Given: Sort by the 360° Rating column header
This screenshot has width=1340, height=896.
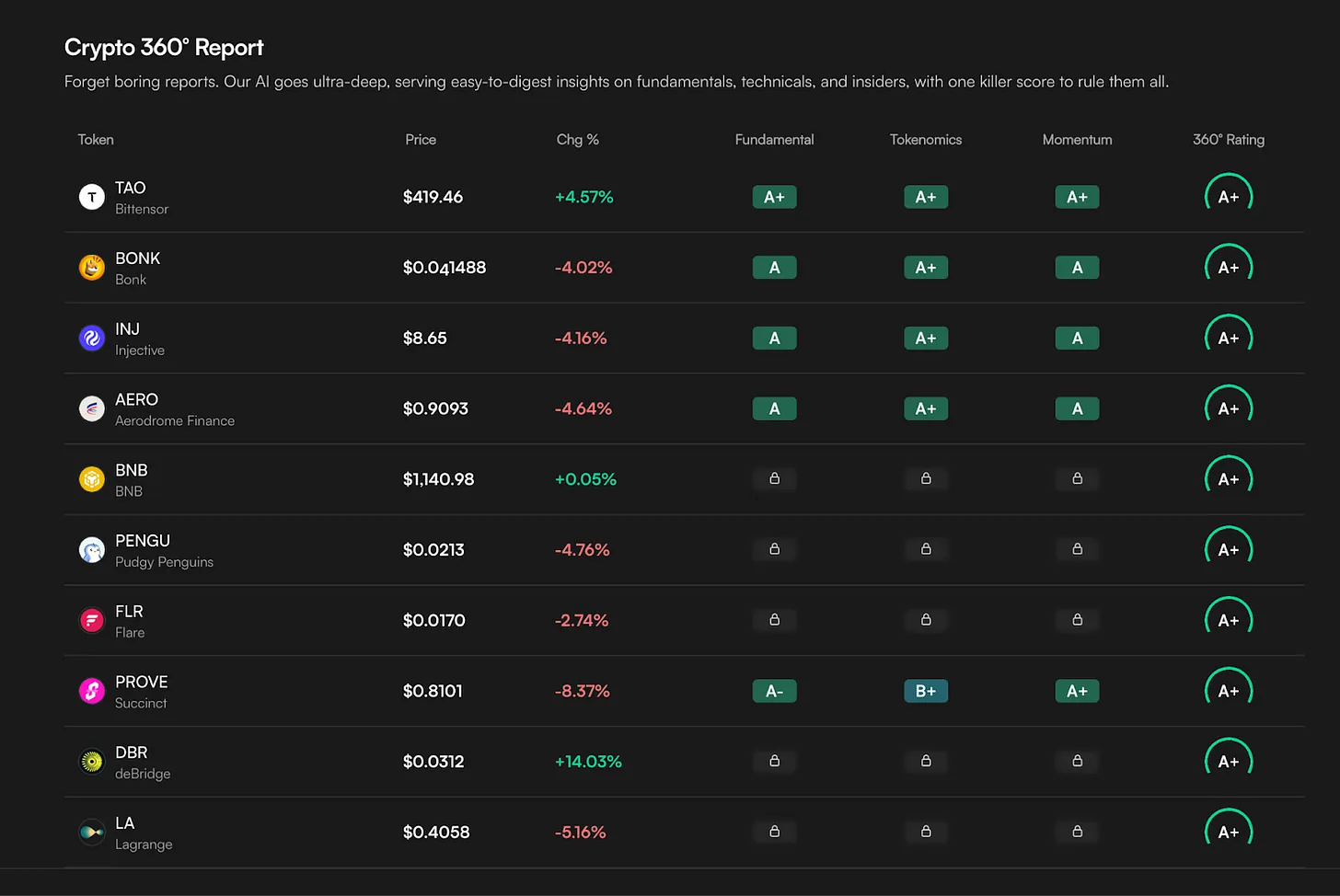Looking at the screenshot, I should [1228, 140].
